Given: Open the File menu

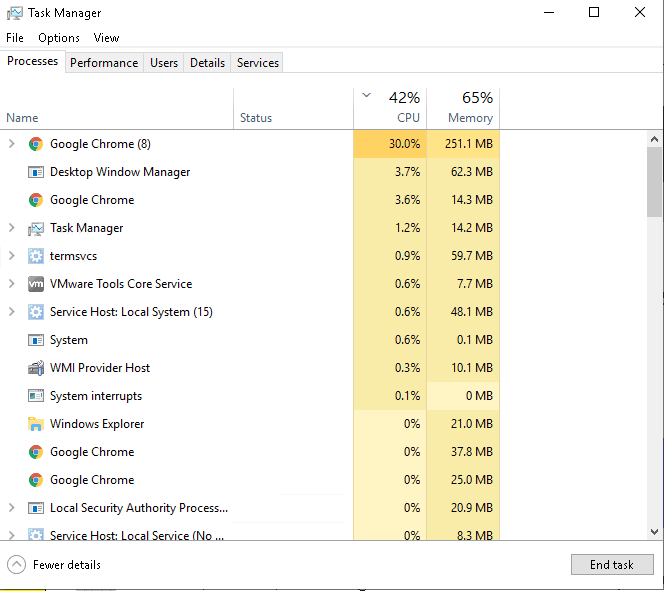Looking at the screenshot, I should click(x=15, y=38).
